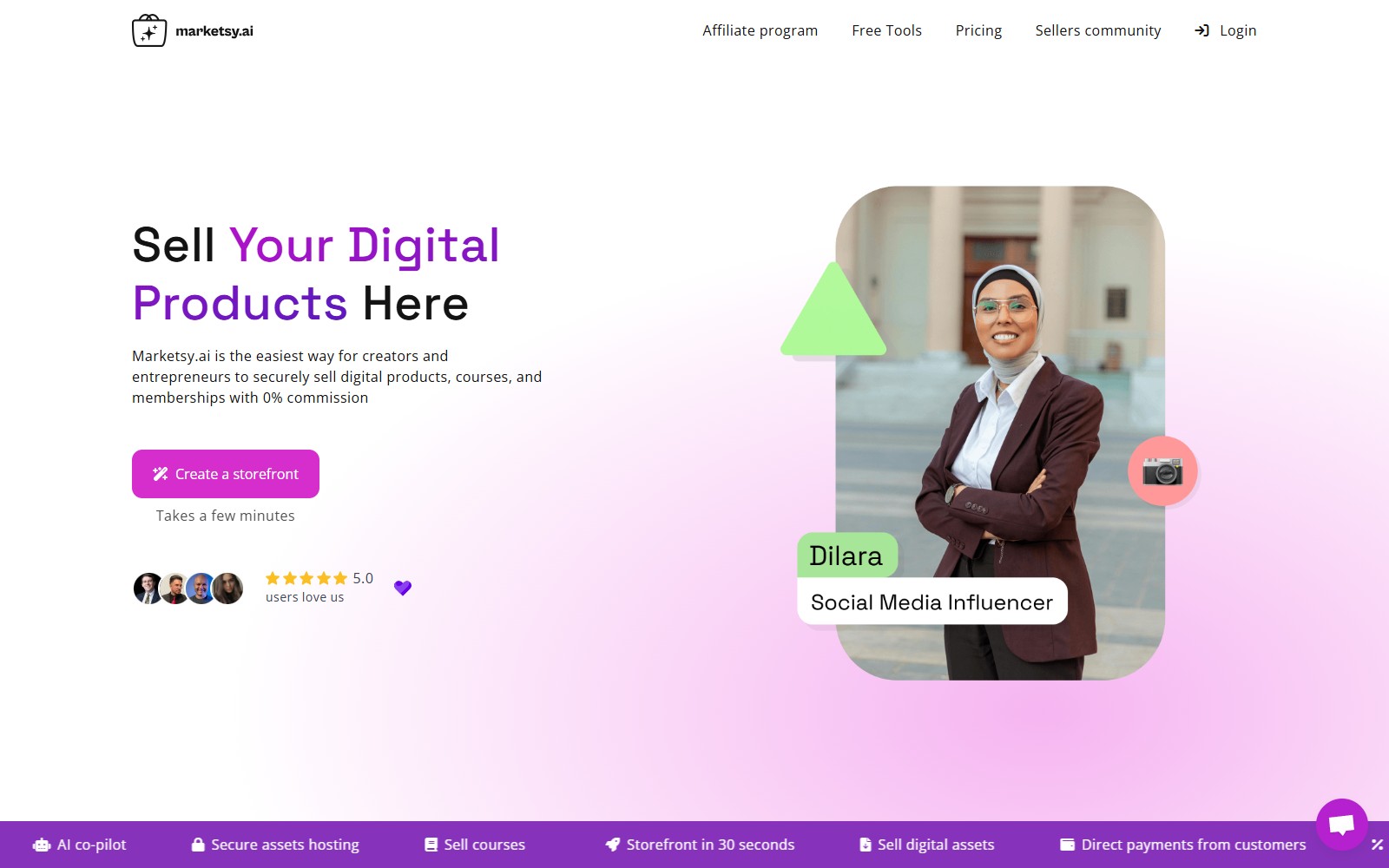
Task: Click the Sell courses feature label
Action: (484, 845)
